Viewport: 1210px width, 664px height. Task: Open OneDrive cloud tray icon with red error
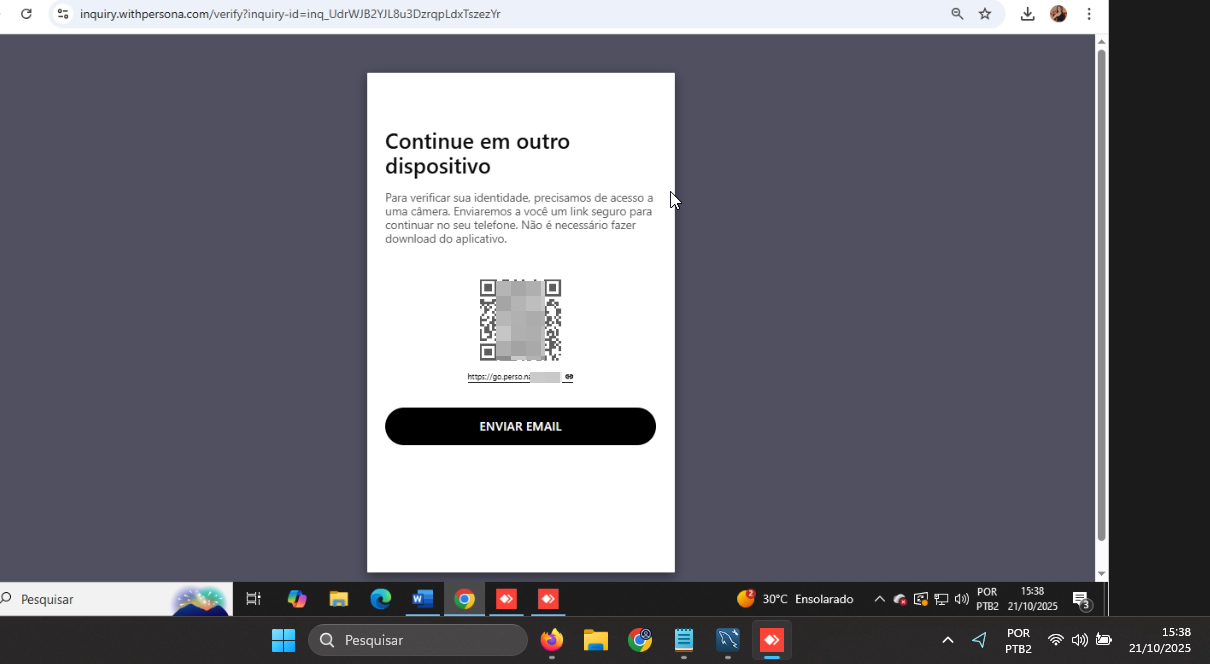click(900, 599)
